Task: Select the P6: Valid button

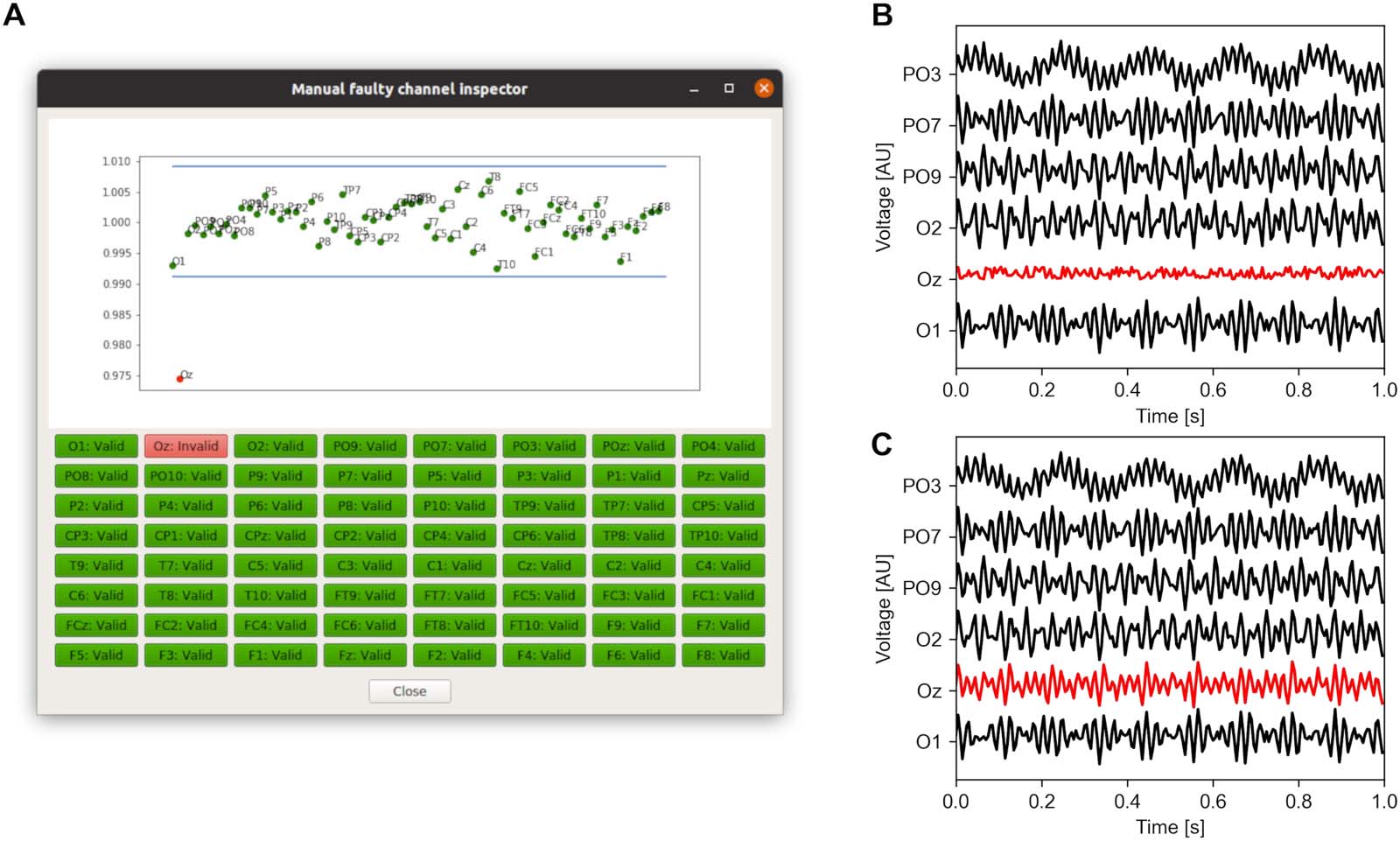Action: (x=276, y=506)
